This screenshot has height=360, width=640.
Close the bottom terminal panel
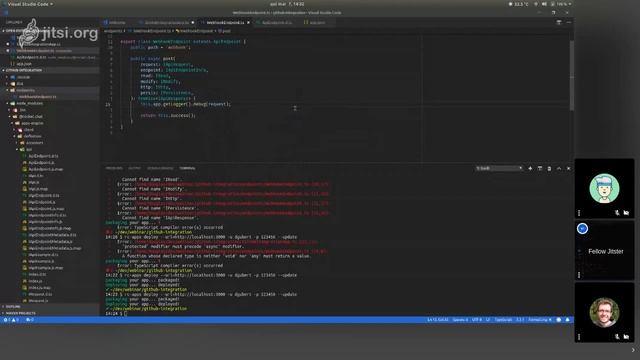(568, 169)
